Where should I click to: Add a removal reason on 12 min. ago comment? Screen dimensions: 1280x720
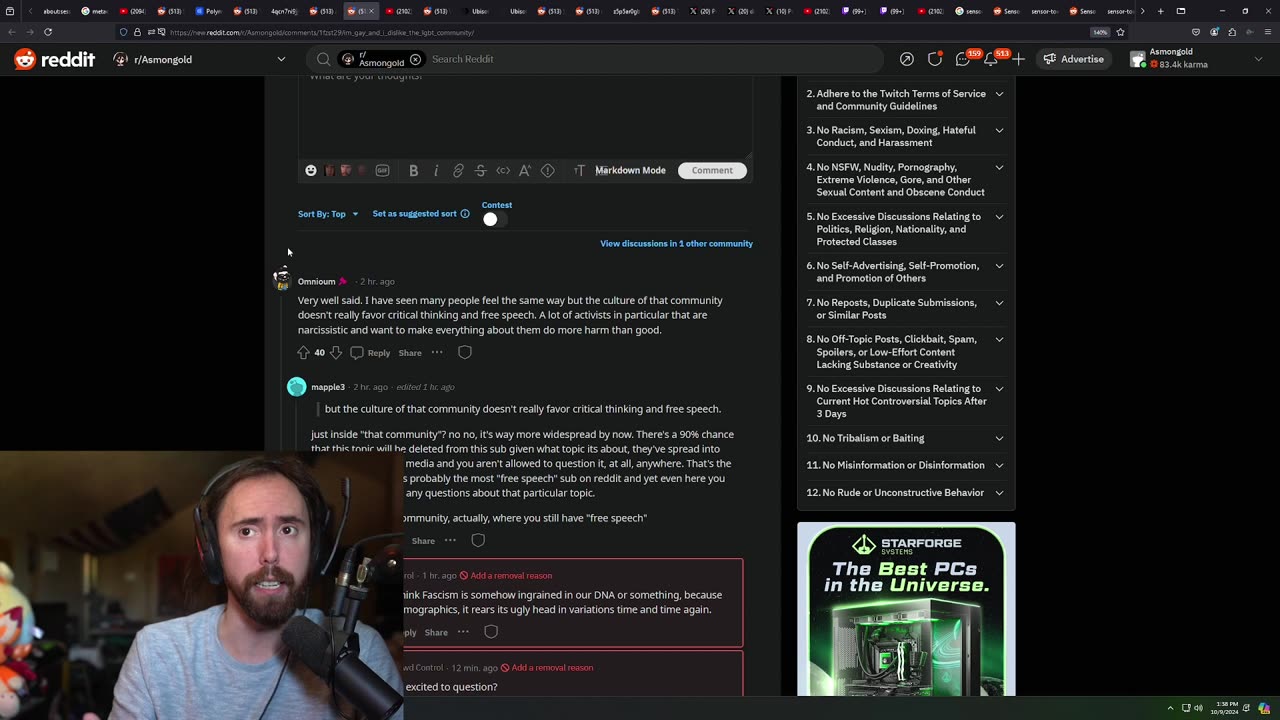coord(546,668)
